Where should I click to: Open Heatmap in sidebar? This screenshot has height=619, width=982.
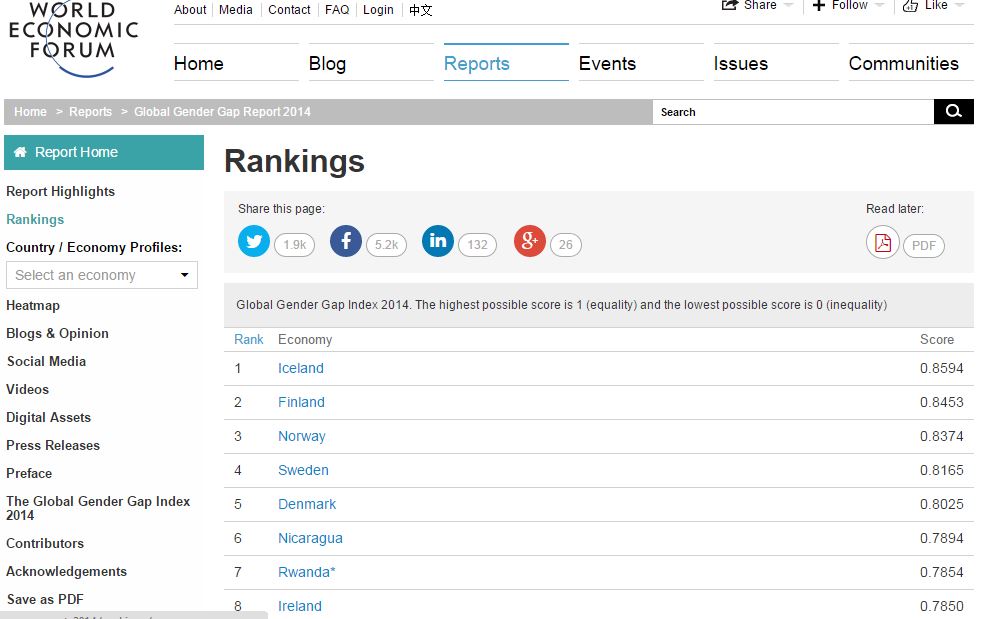pos(33,305)
